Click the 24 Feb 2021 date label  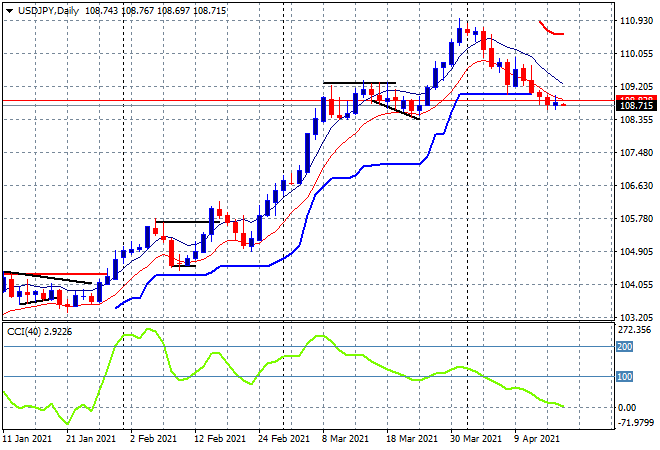click(x=284, y=439)
